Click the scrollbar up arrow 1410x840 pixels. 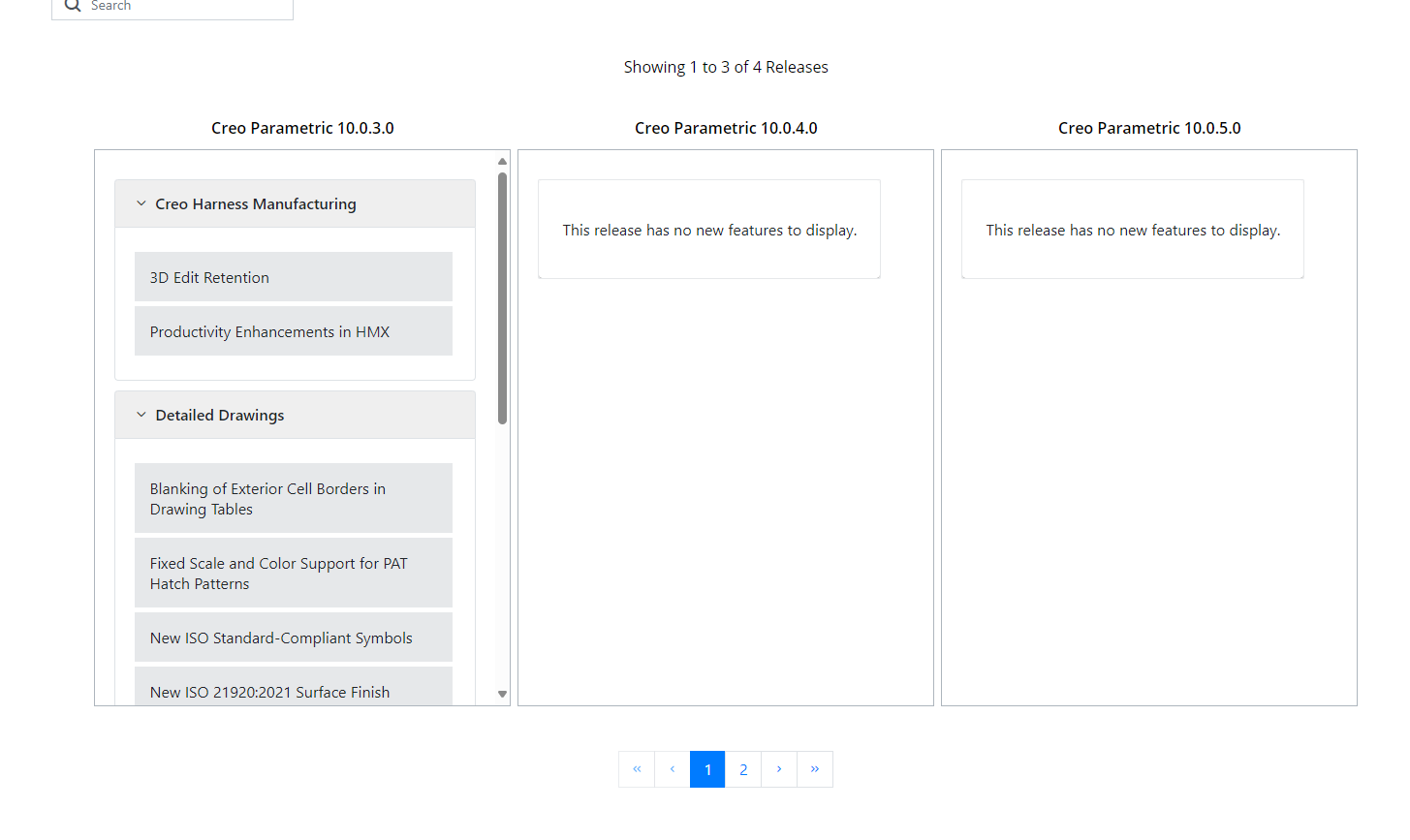pos(502,161)
